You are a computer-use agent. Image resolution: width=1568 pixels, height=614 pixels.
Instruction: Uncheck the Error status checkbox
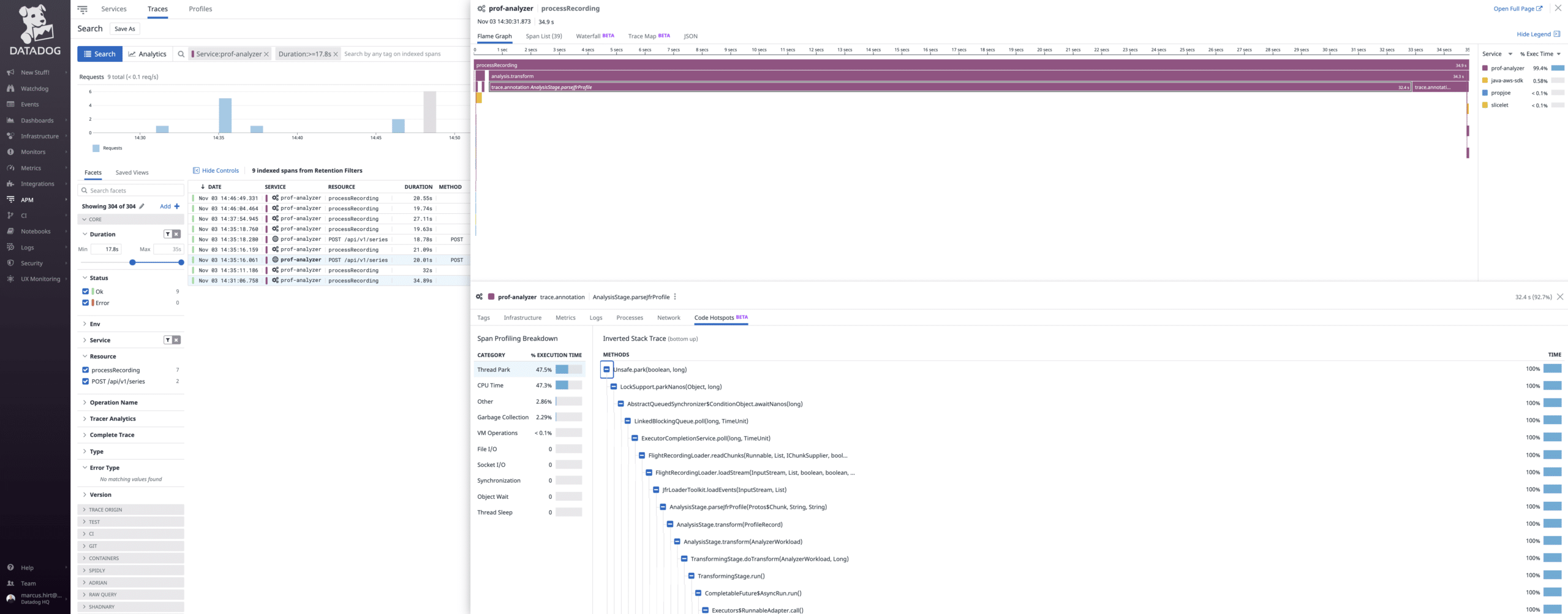point(85,303)
